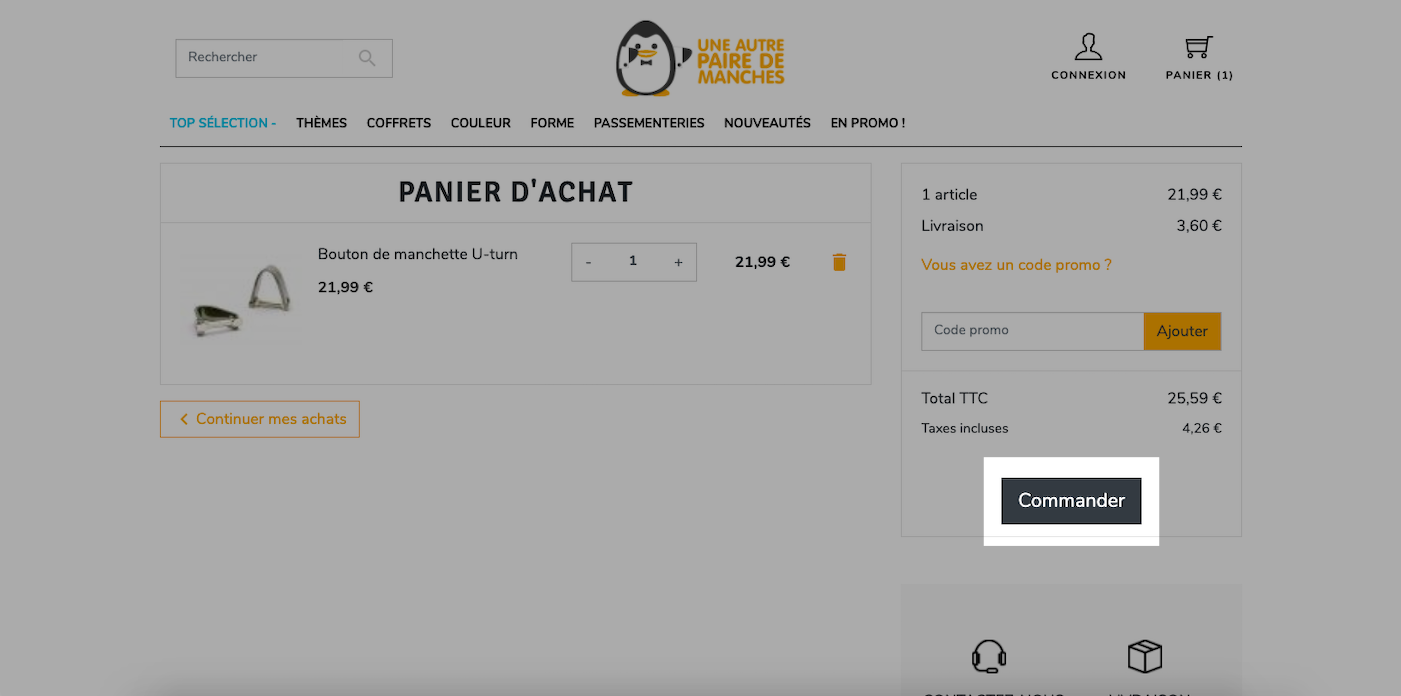Open the Nouveautés menu

(x=767, y=123)
